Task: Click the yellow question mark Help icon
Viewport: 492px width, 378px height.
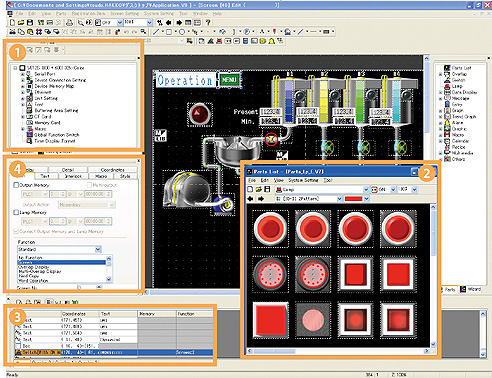Action: (x=208, y=22)
